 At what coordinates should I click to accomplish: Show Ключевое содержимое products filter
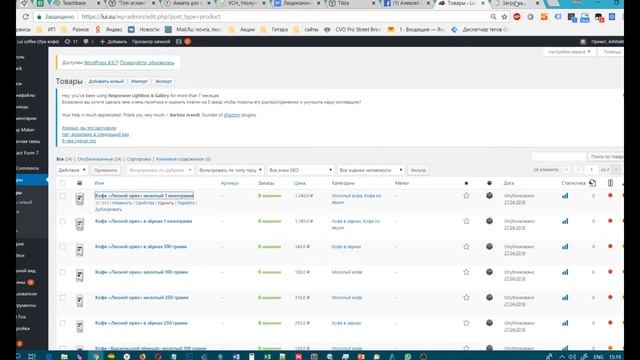(x=183, y=159)
